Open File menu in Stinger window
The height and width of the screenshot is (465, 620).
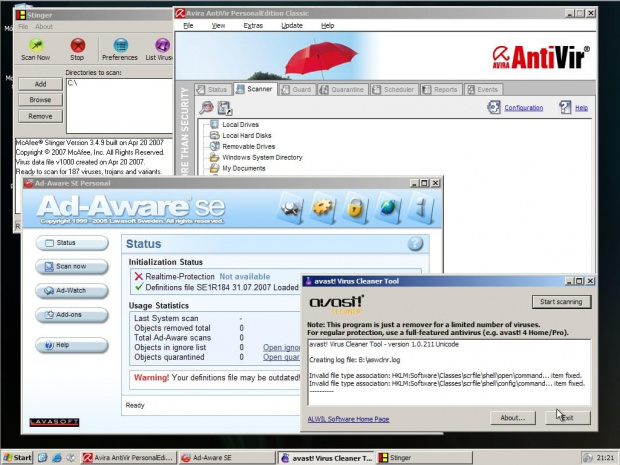click(x=23, y=26)
